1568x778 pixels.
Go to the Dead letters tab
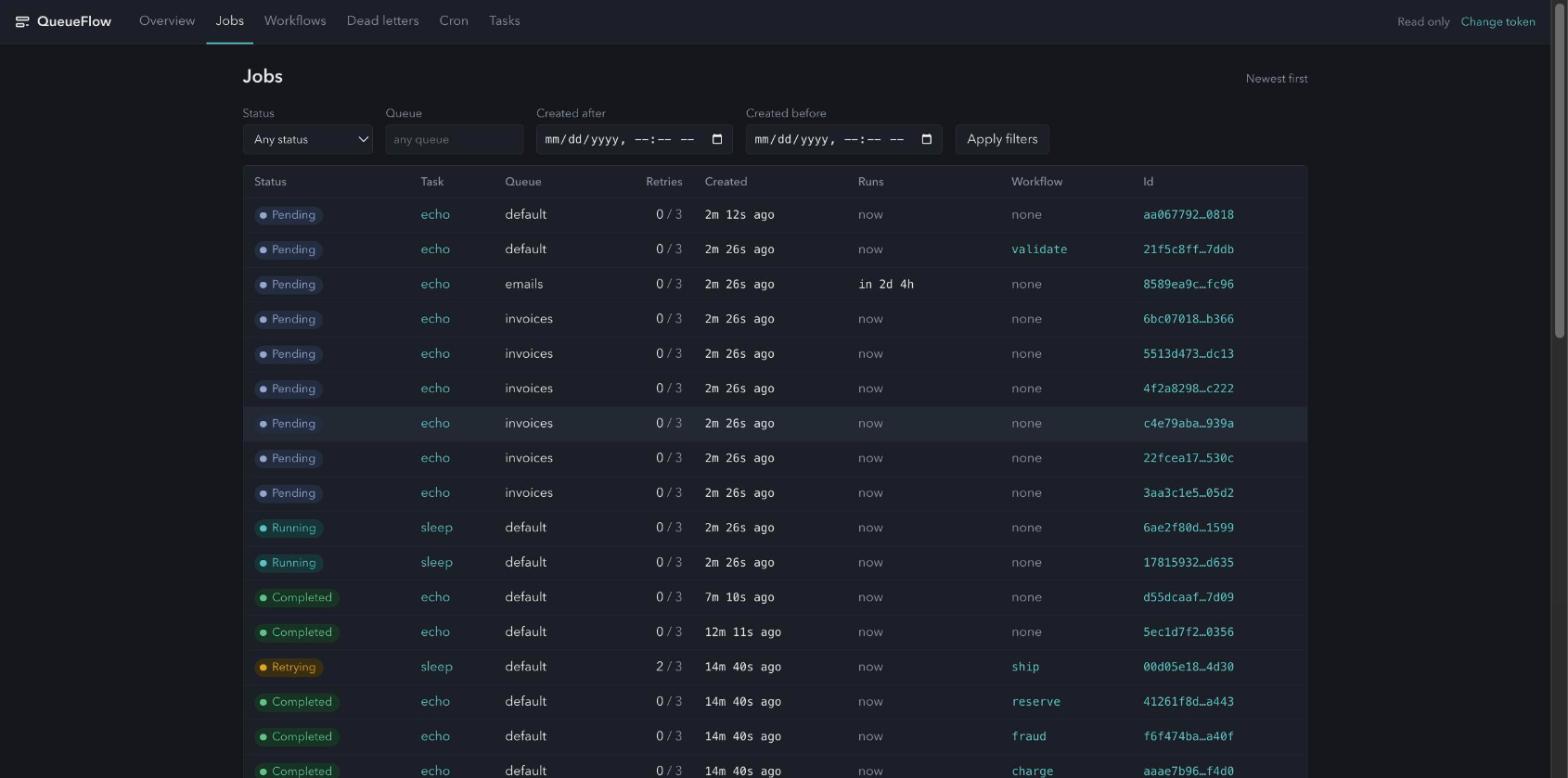tap(383, 21)
